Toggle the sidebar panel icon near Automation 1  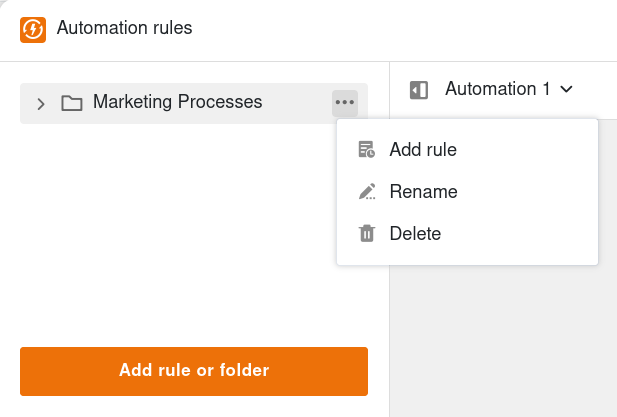419,90
